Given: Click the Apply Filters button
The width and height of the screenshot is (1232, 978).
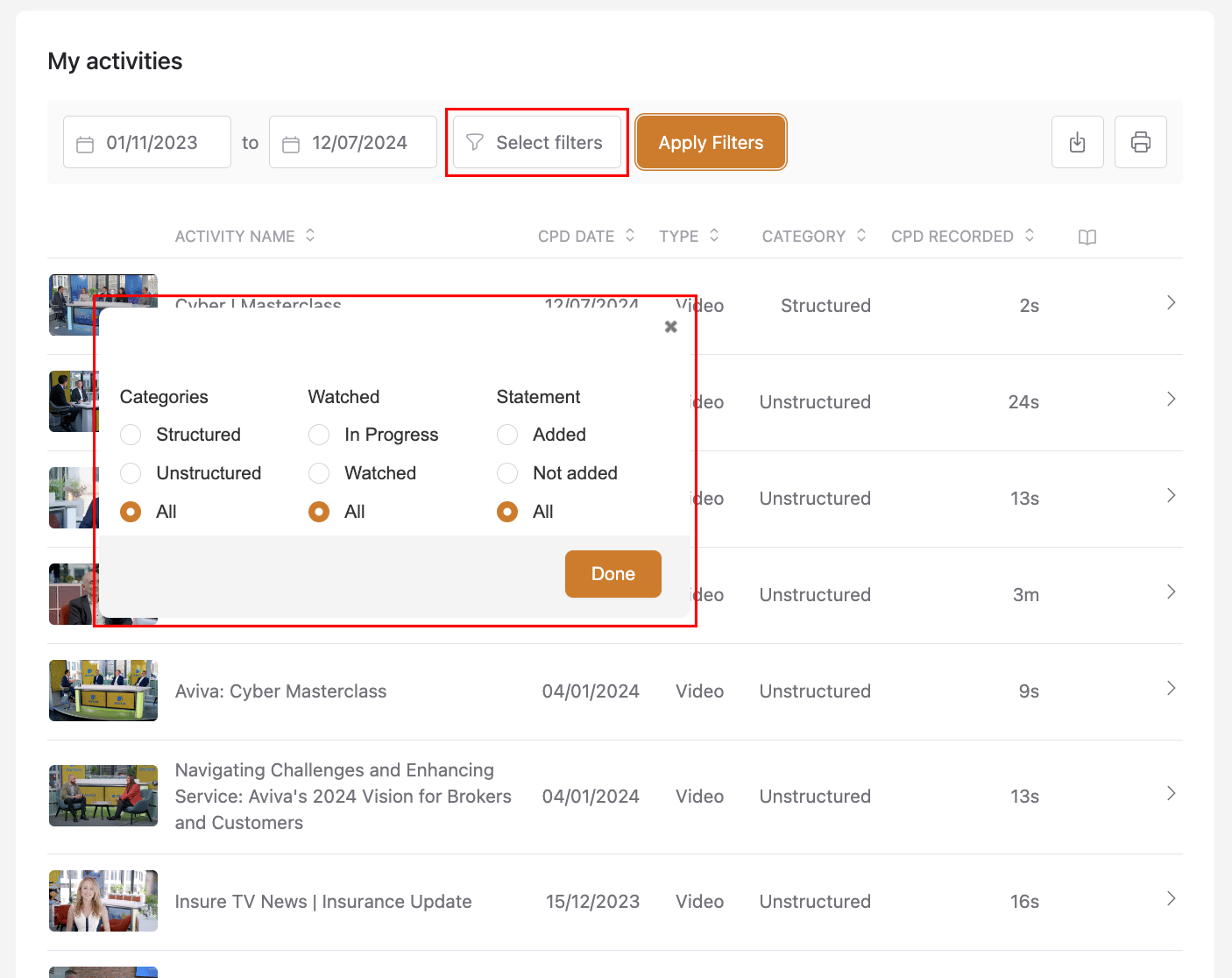Looking at the screenshot, I should 711,142.
